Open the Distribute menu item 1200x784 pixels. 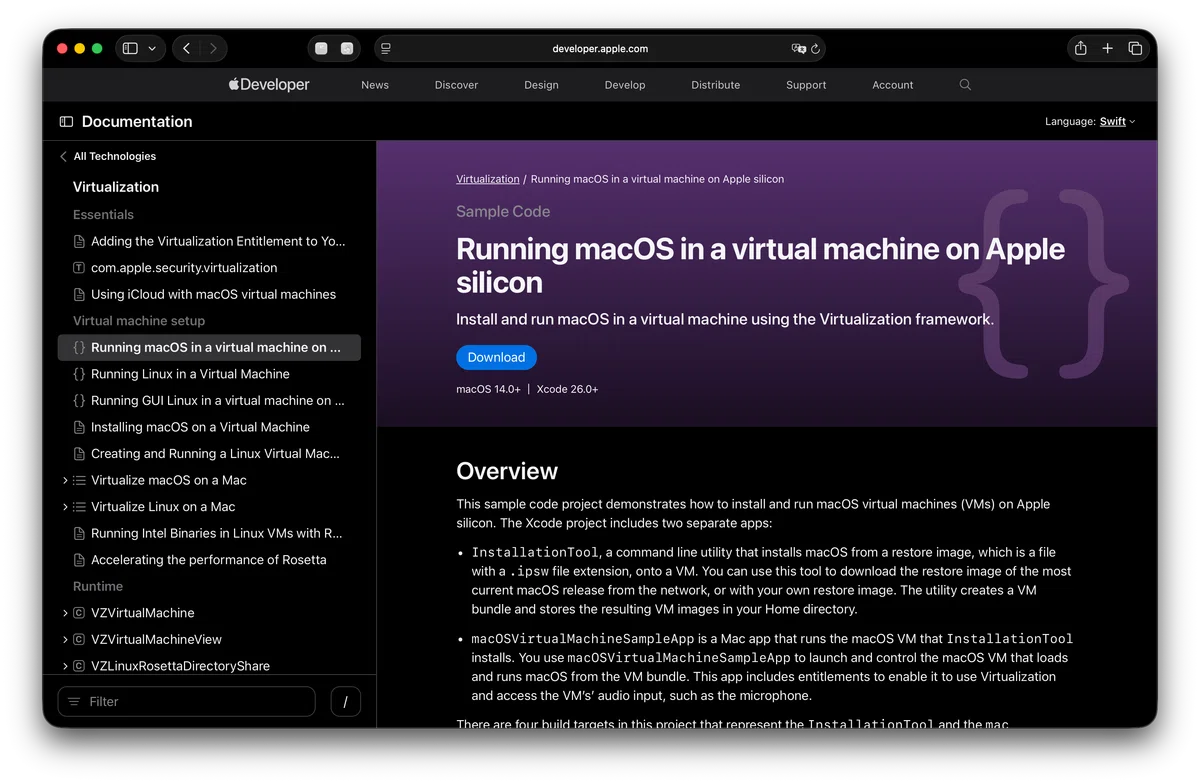pyautogui.click(x=716, y=85)
